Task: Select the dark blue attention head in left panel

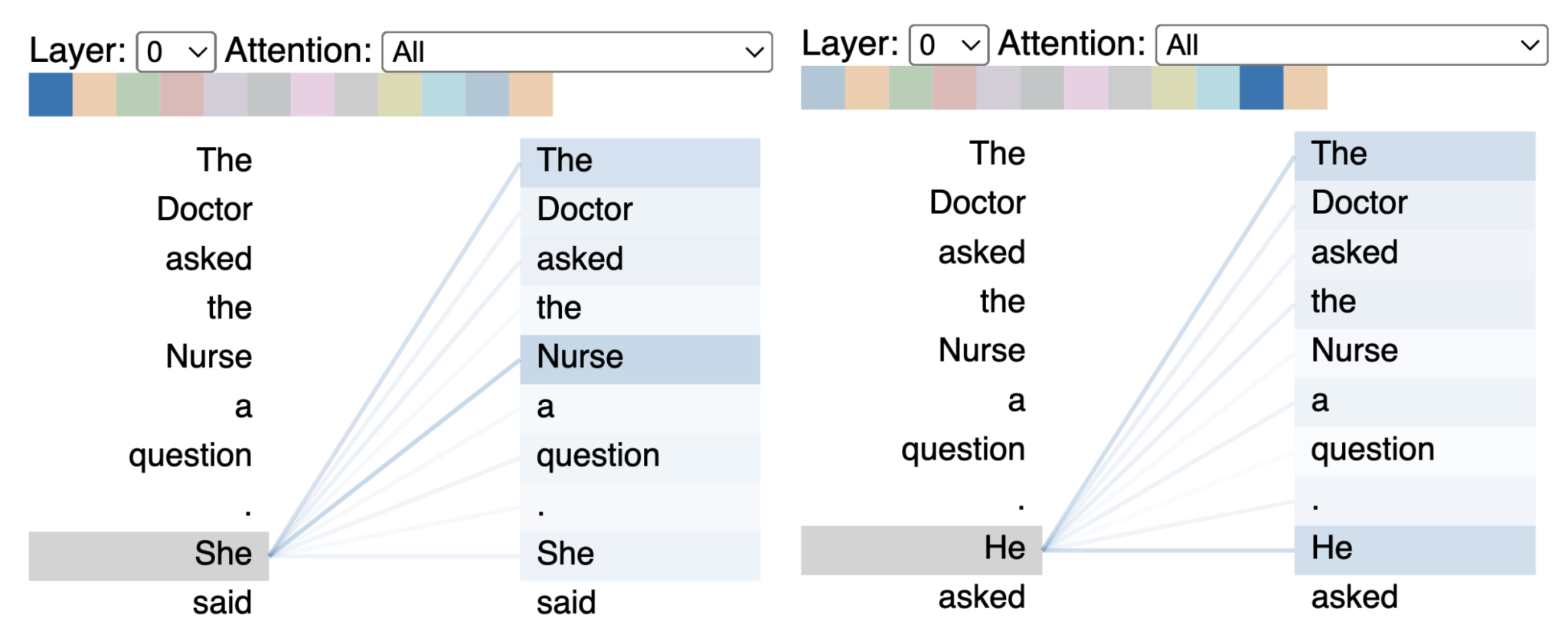Action: (50, 93)
